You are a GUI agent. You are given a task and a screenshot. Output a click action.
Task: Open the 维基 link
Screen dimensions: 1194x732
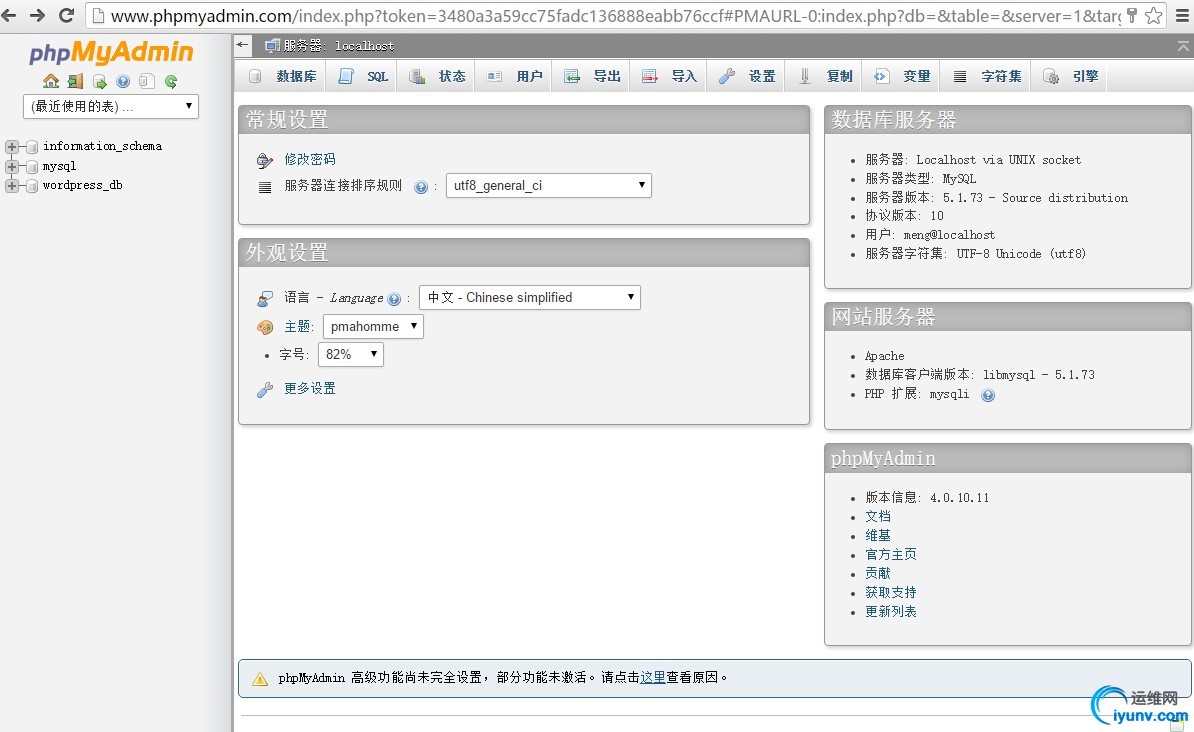(x=878, y=535)
